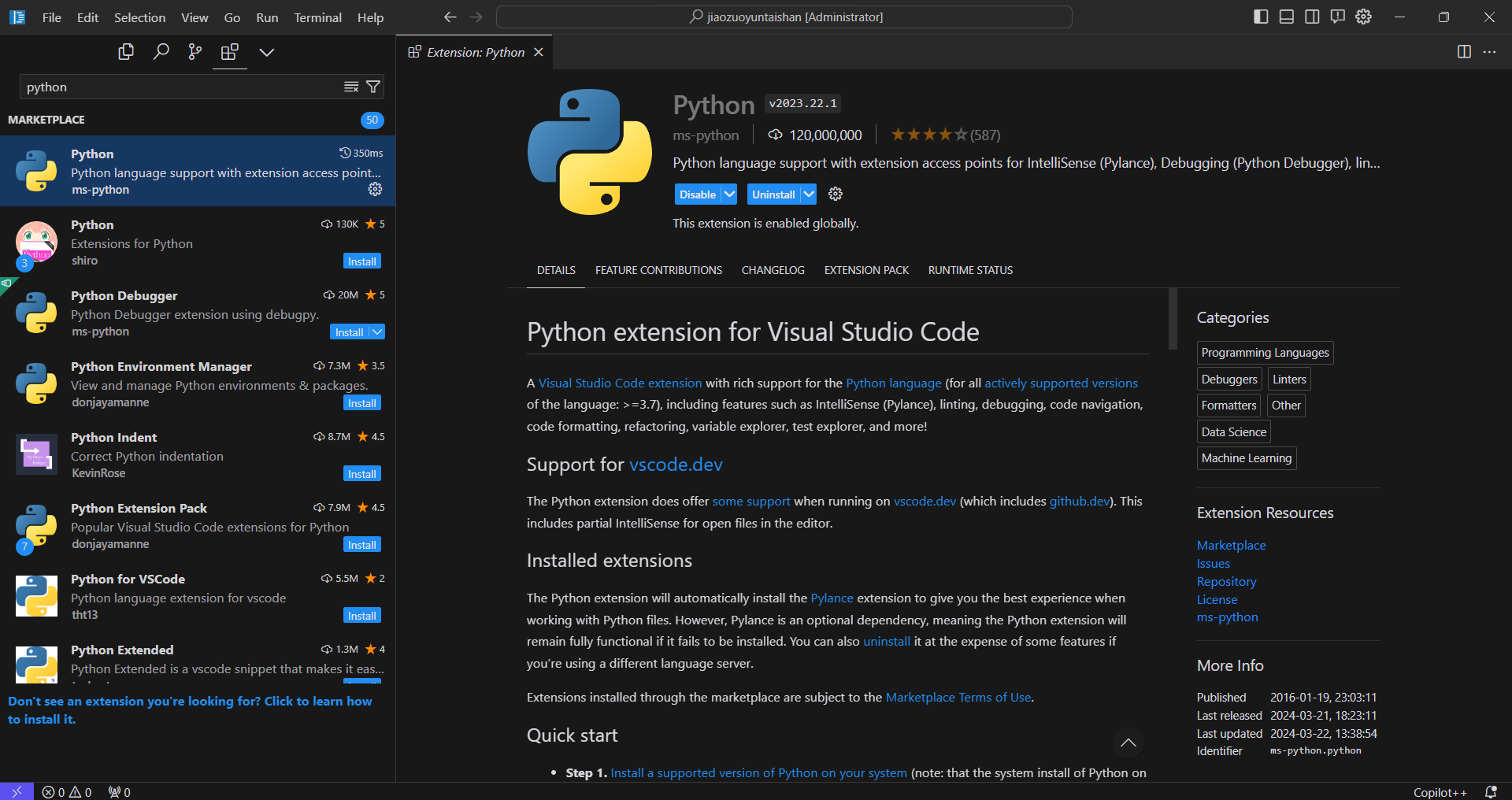
Task: Click the split editor right icon
Action: click(1464, 52)
